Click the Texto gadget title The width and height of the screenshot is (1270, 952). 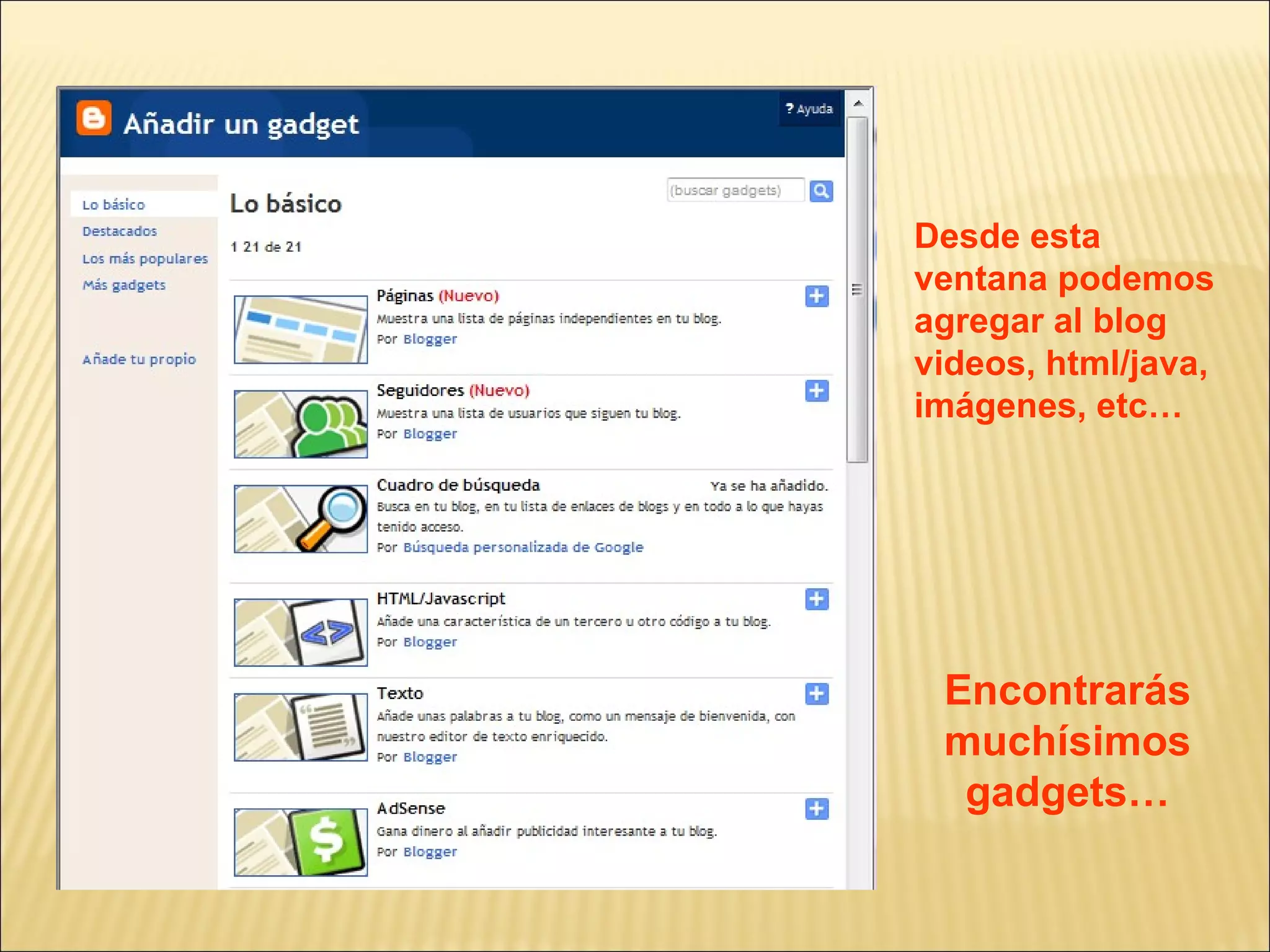tap(400, 694)
